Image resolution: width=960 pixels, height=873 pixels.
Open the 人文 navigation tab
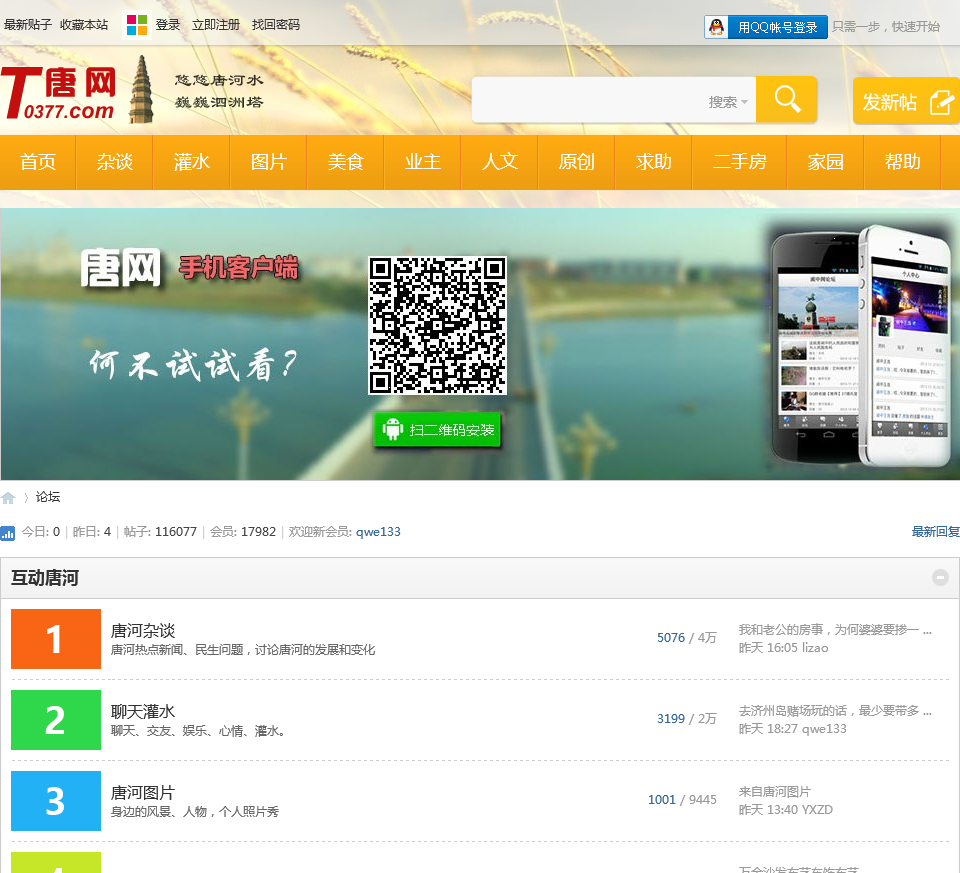pyautogui.click(x=500, y=162)
